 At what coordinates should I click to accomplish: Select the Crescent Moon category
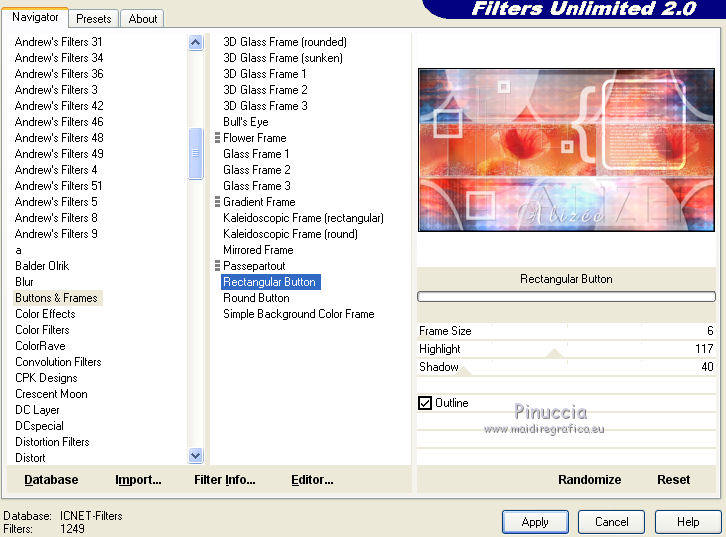tap(51, 394)
